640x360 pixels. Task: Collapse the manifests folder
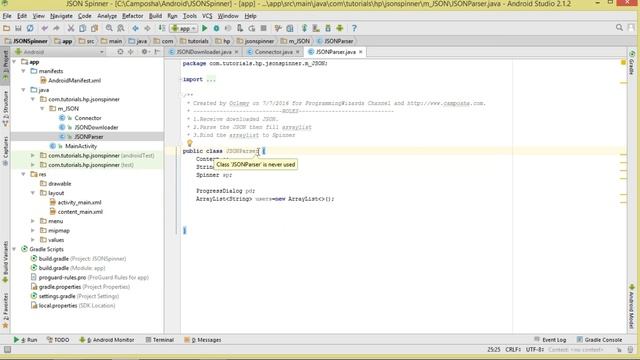click(24, 71)
